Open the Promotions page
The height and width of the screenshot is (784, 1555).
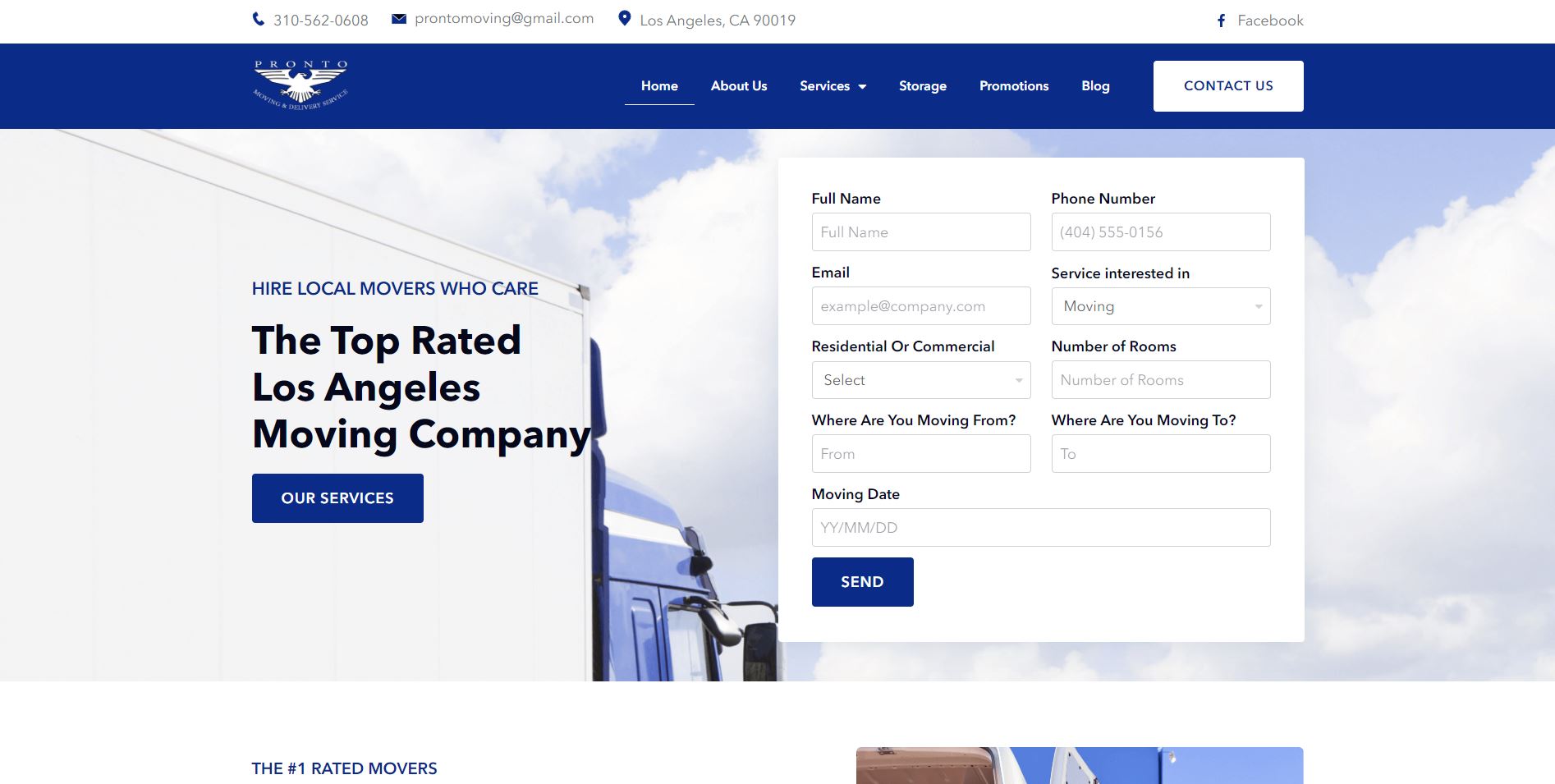(x=1013, y=85)
